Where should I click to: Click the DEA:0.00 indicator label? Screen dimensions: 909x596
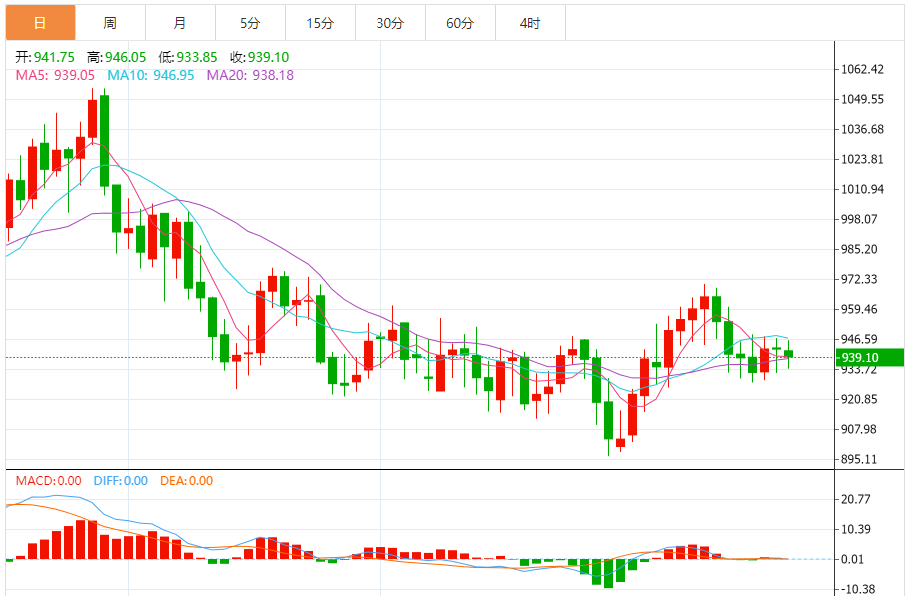coord(187,481)
